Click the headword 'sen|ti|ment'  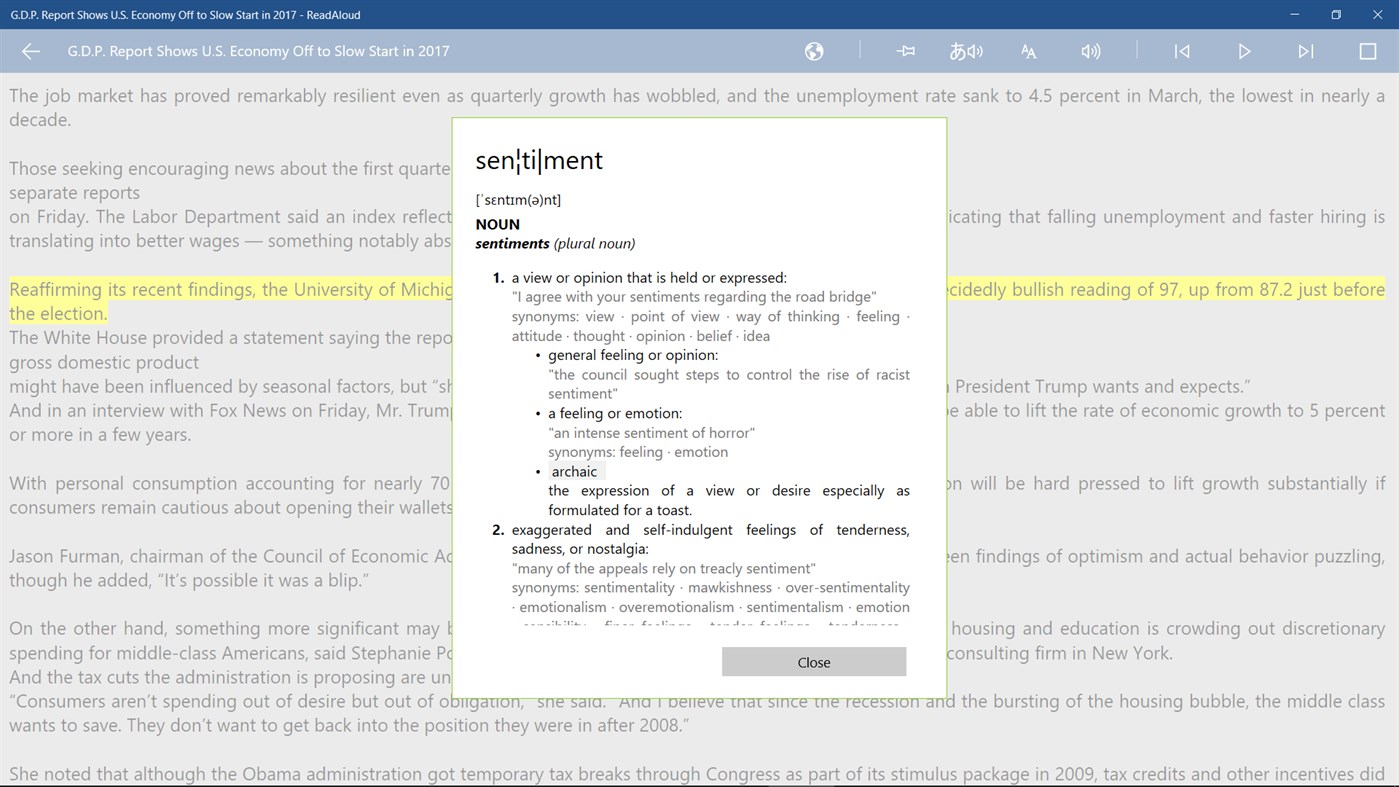click(x=539, y=160)
